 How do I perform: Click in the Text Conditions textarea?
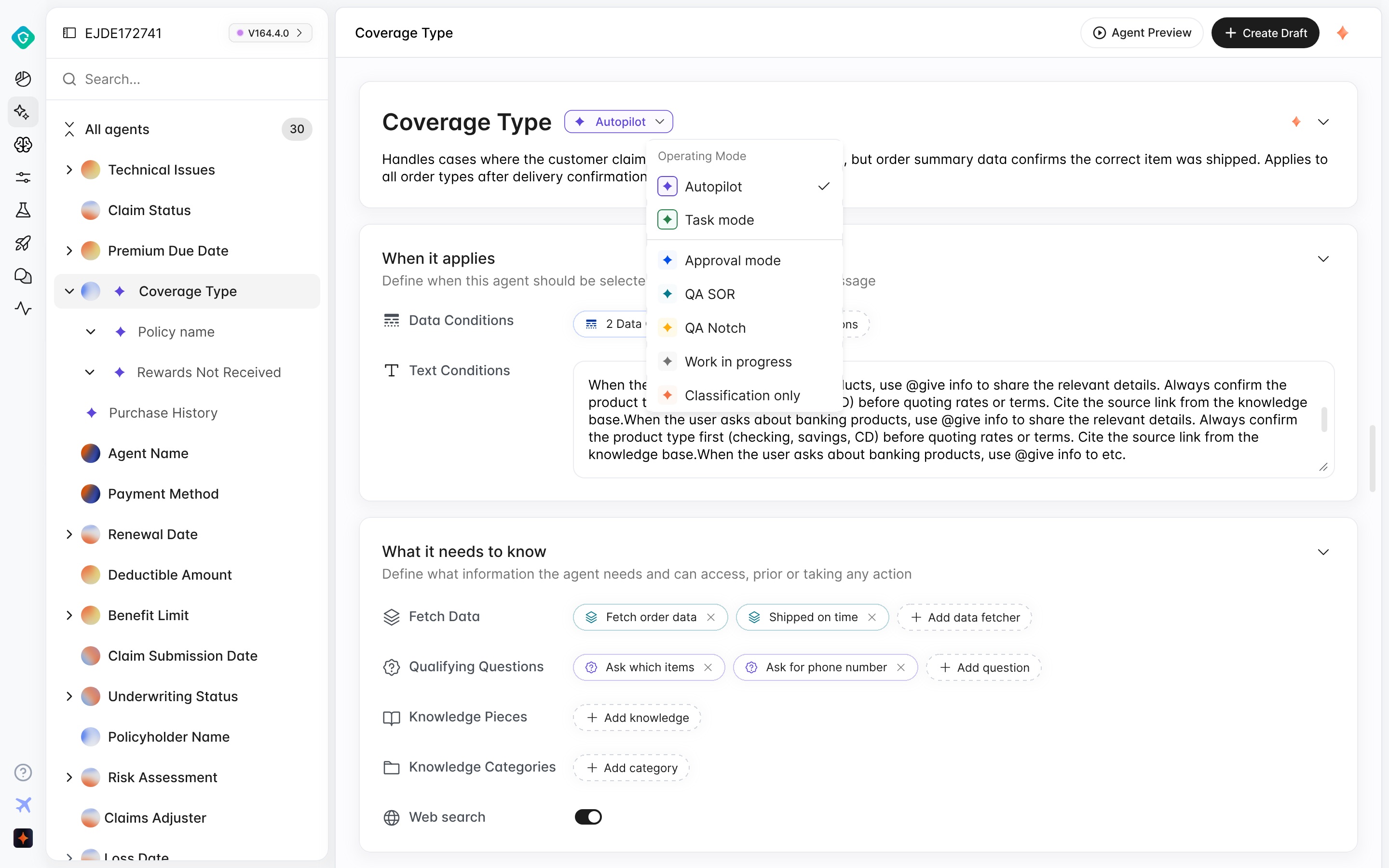click(953, 420)
